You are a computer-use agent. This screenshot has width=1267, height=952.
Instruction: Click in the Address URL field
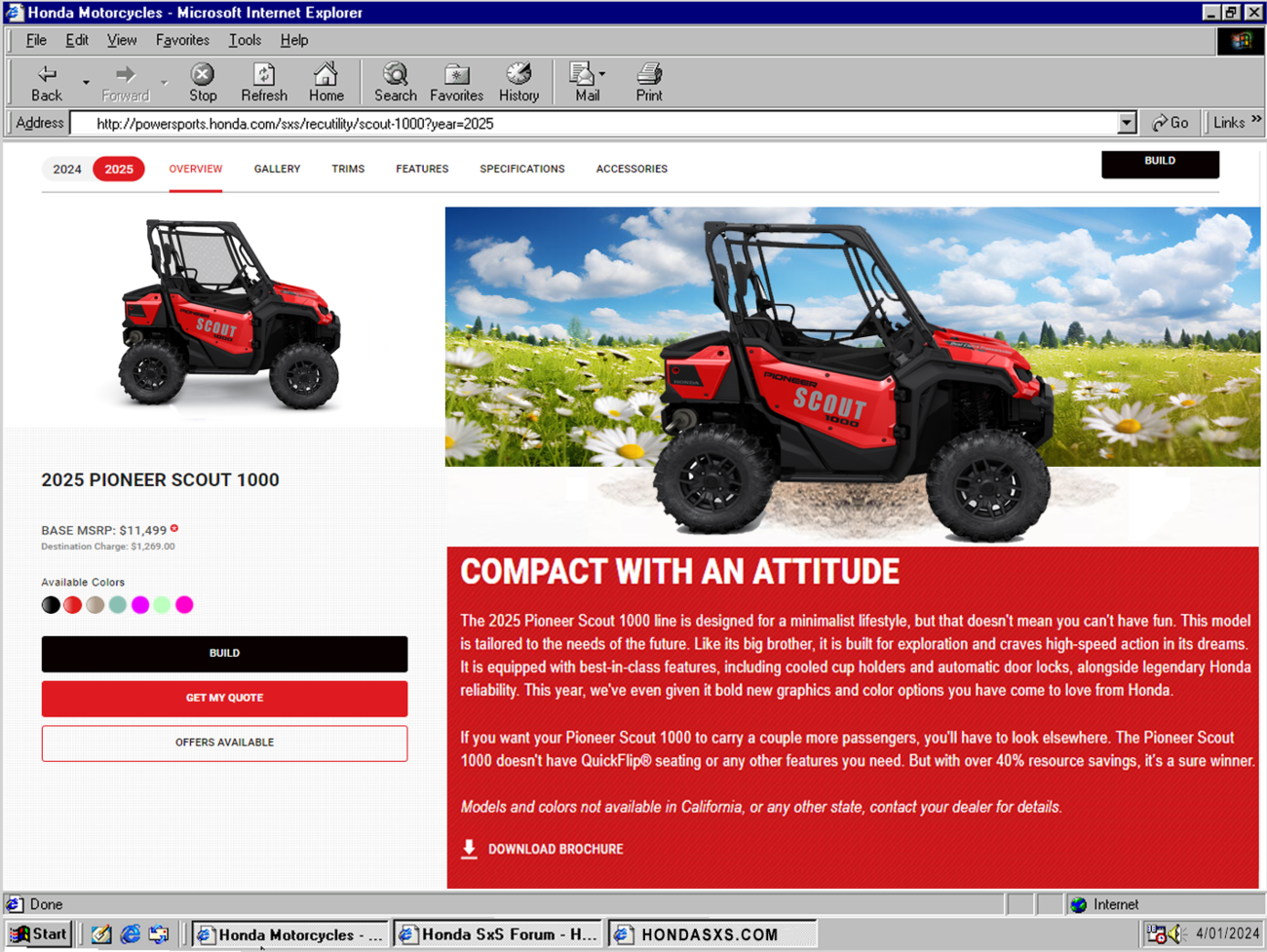tap(595, 124)
